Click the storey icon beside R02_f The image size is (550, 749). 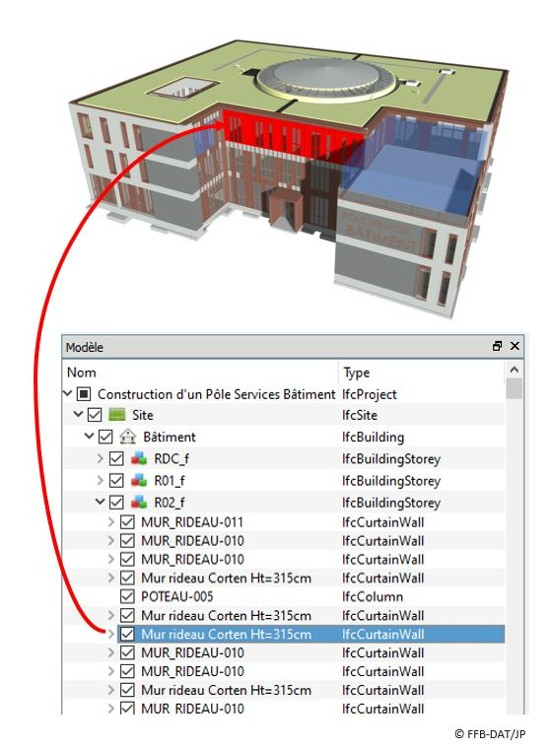tap(139, 503)
